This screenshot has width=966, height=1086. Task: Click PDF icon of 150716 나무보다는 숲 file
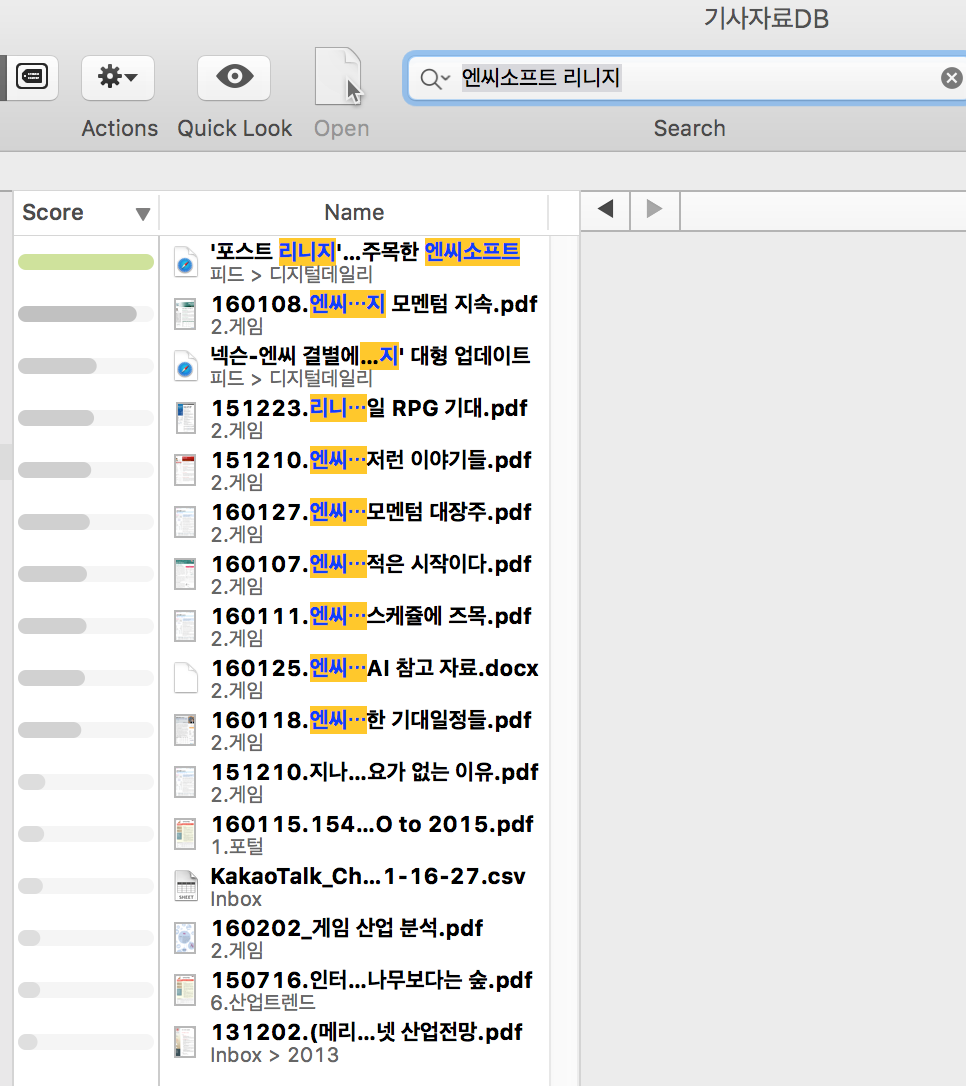[x=185, y=990]
